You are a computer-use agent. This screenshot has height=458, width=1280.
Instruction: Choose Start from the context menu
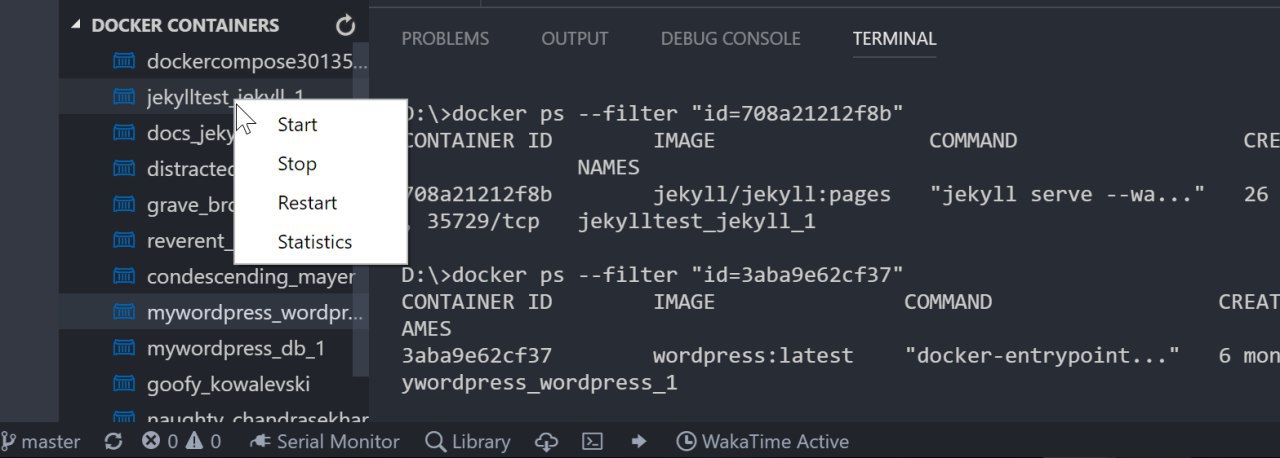[297, 125]
